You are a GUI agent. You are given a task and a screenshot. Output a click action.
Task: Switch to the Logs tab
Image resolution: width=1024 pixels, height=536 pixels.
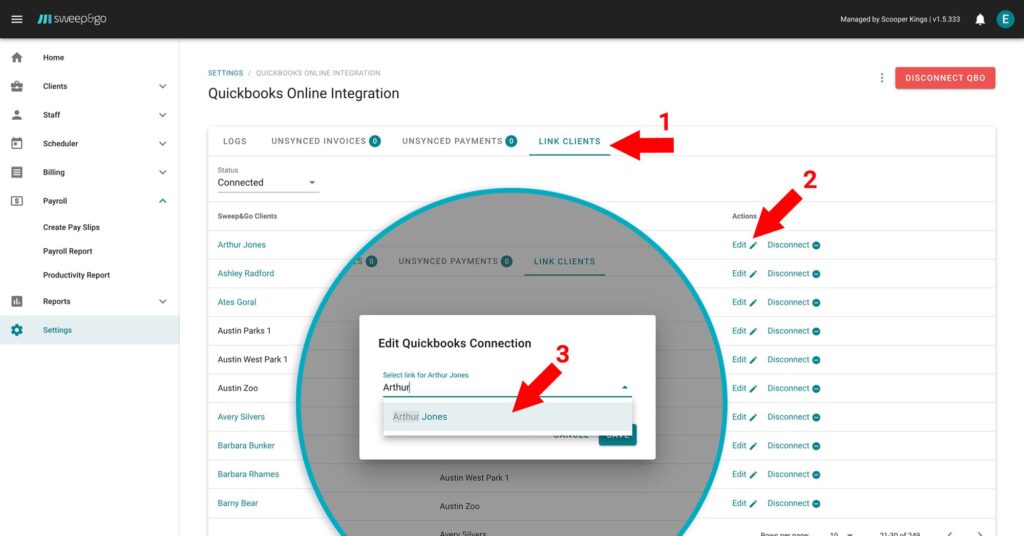coord(234,141)
